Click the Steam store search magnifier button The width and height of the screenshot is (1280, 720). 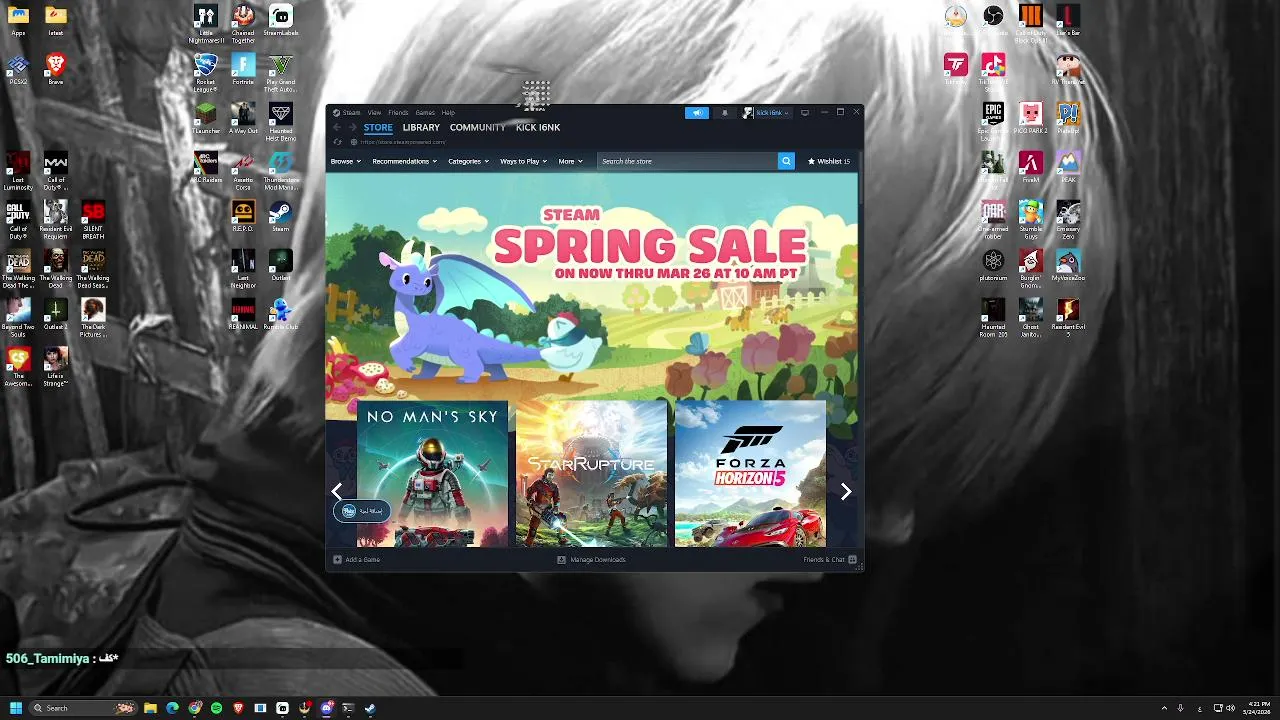pyautogui.click(x=786, y=161)
